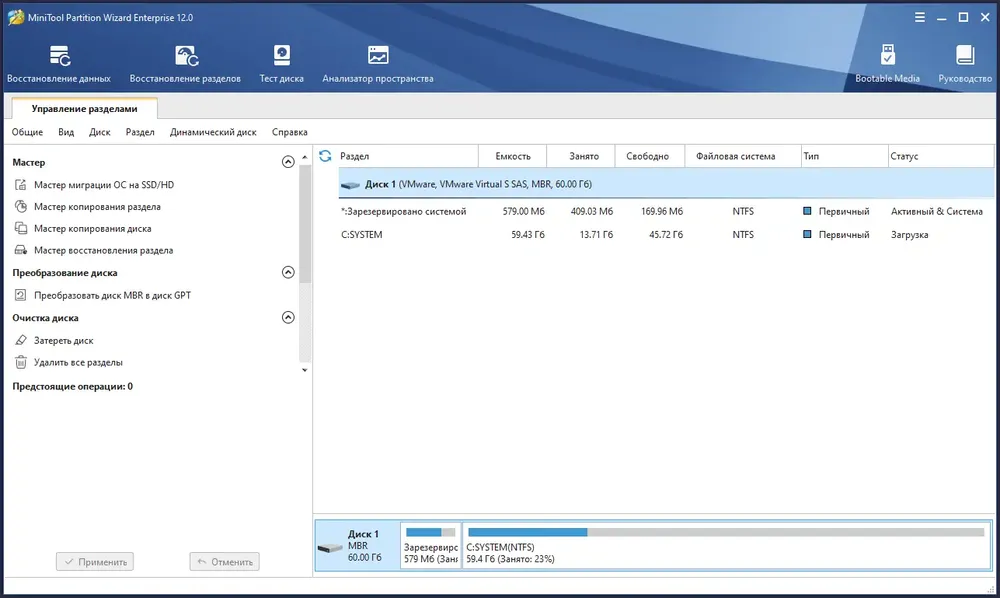
Task: Click disk icon in bottom Диск 1 map
Action: point(330,548)
